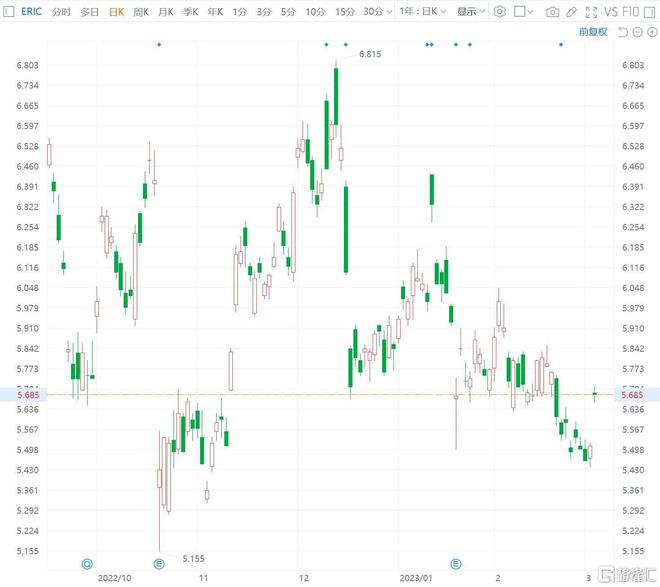
Task: Click the ERIC ticker symbol label
Action: [x=32, y=12]
